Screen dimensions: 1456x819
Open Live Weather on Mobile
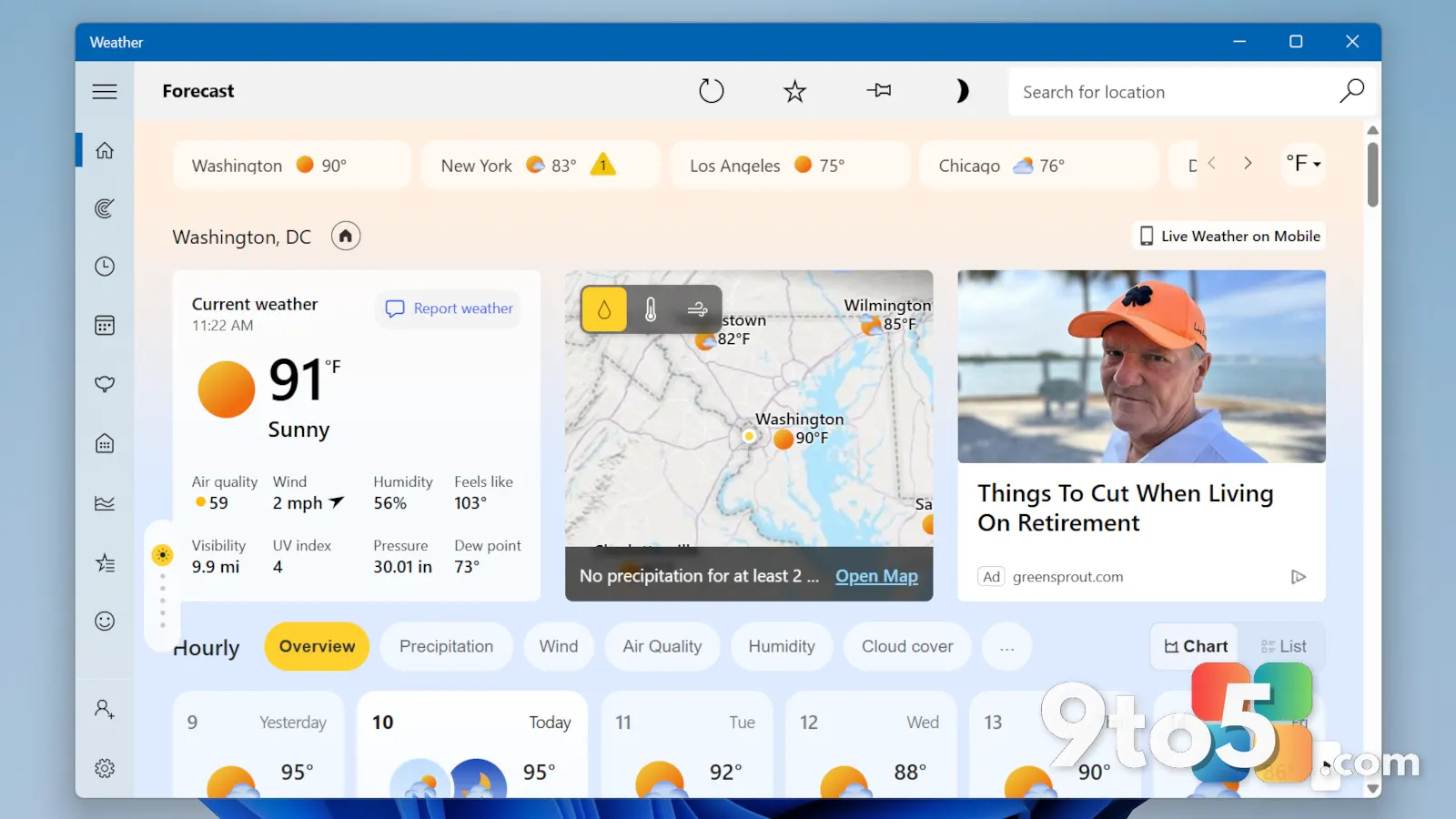pyautogui.click(x=1229, y=236)
